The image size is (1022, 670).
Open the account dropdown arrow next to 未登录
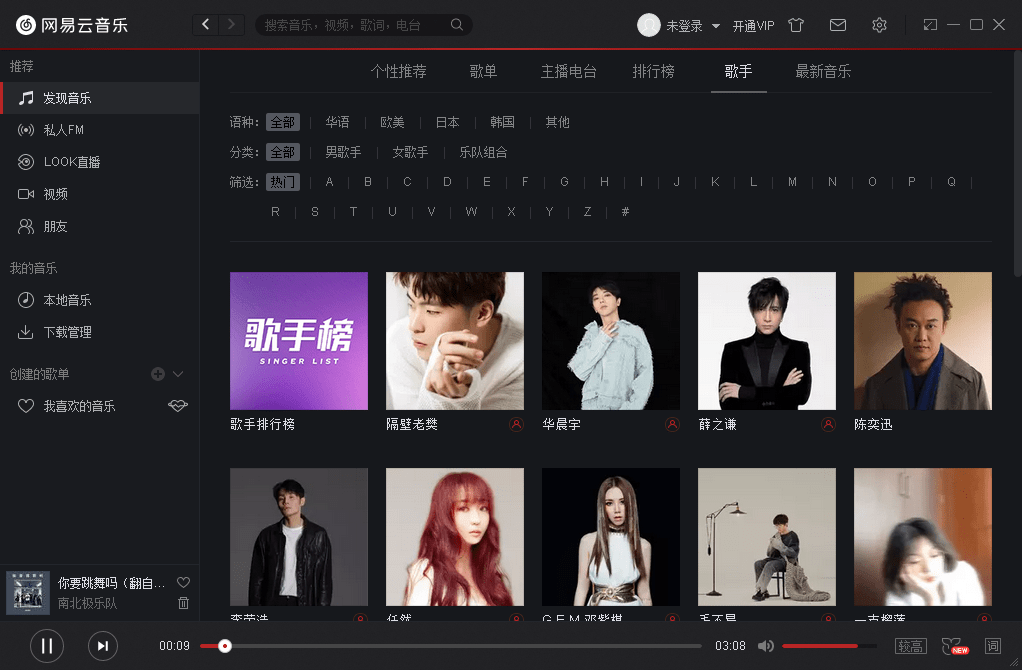[x=716, y=26]
